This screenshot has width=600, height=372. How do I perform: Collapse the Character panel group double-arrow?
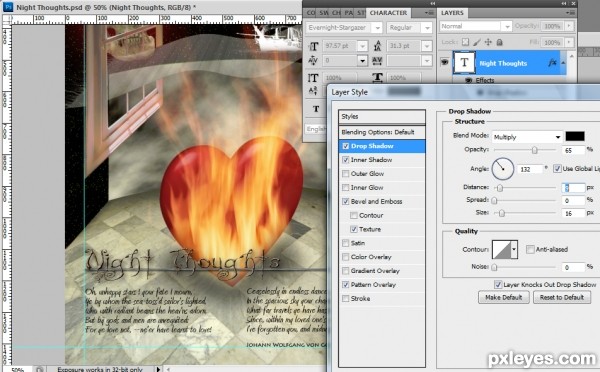point(432,3)
